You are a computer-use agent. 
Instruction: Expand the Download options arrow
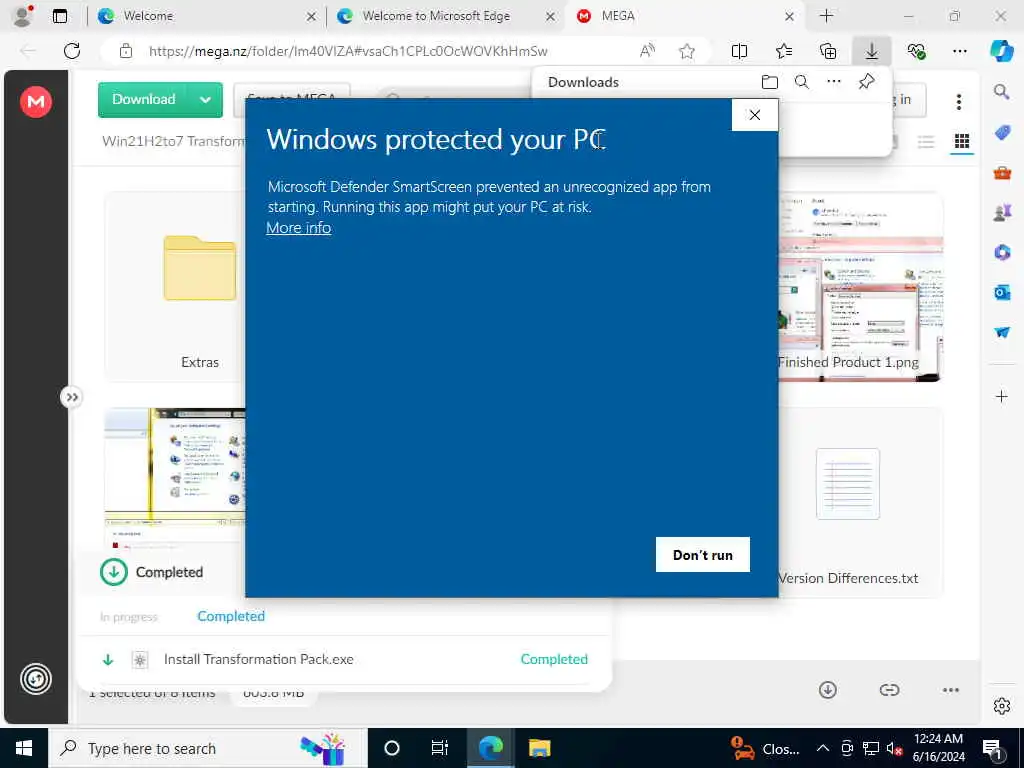[x=205, y=100]
